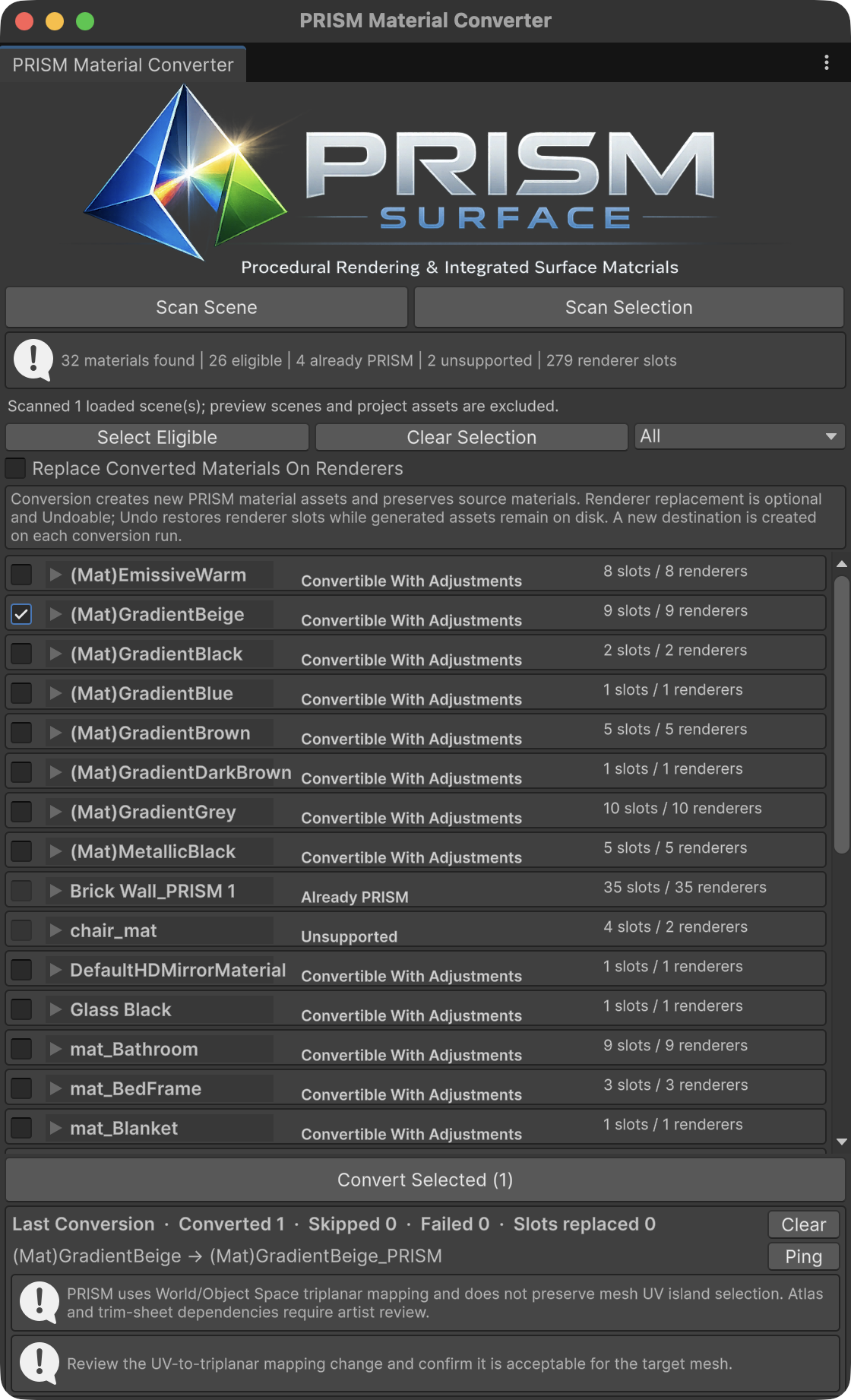Check the mat_Bathroom checkbox
This screenshot has height=1400, width=851.
[x=21, y=1049]
